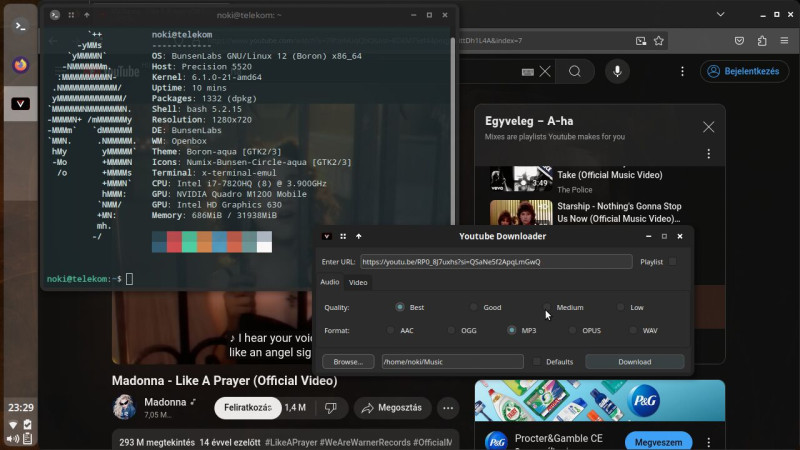Choose OPUS format radio button
800x450 pixels.
[572, 331]
